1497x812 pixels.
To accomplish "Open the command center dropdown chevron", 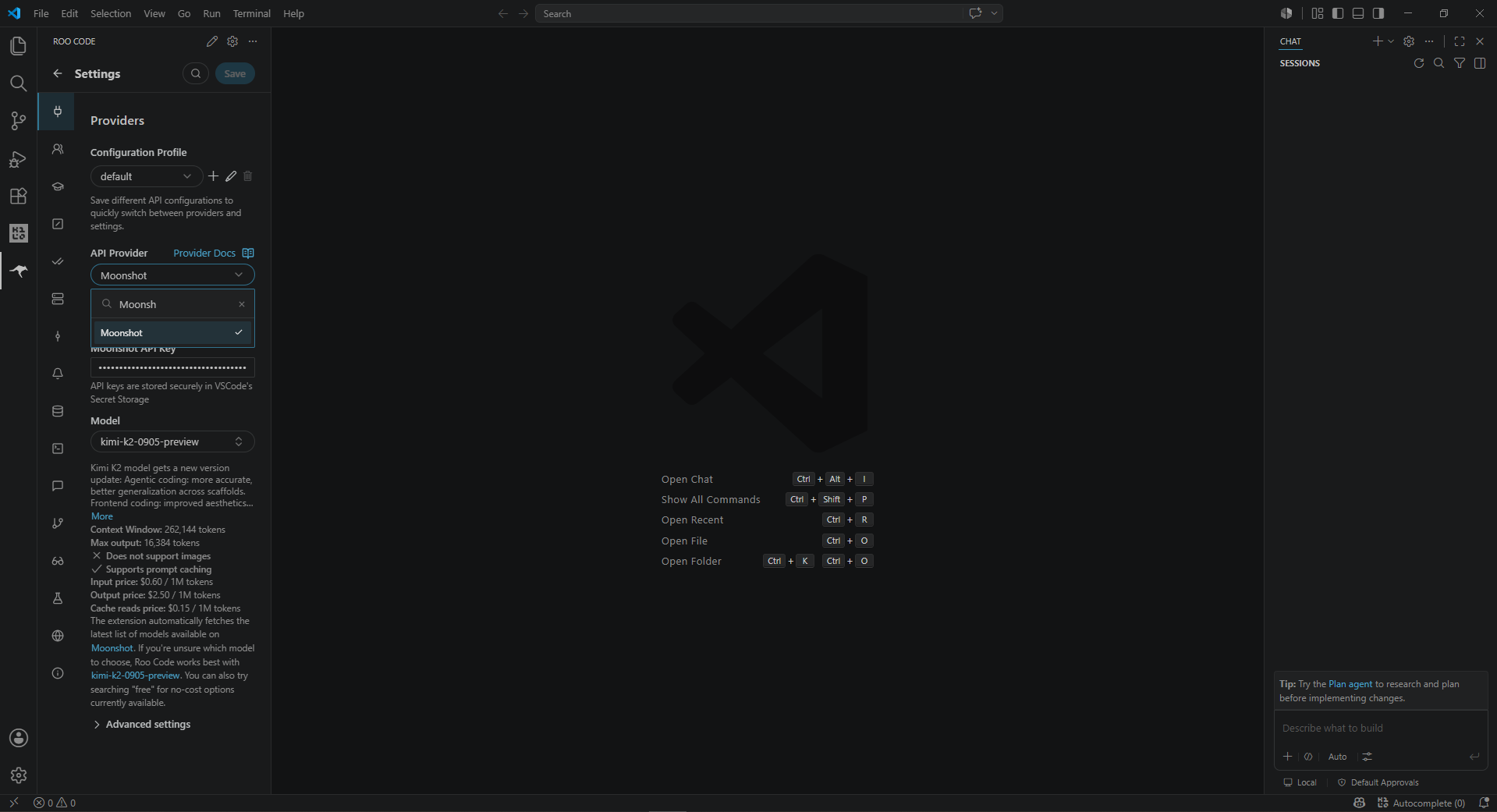I will (x=995, y=13).
